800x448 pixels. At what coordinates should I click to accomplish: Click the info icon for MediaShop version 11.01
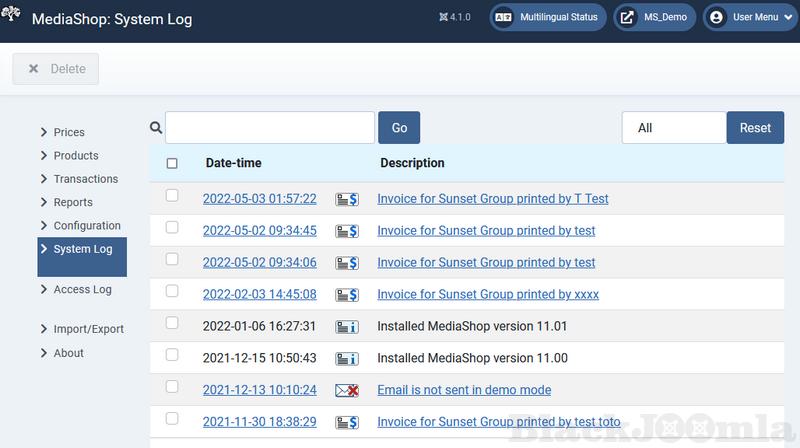coord(347,327)
